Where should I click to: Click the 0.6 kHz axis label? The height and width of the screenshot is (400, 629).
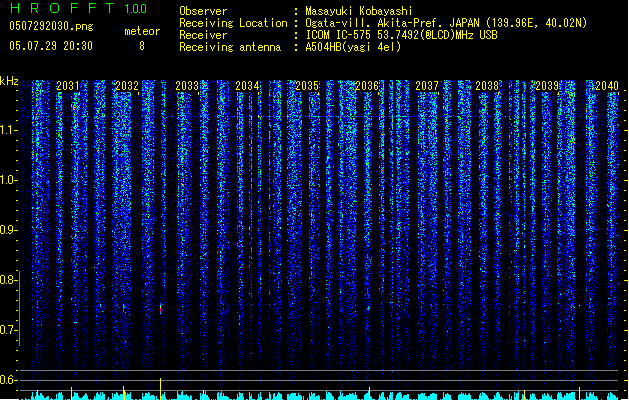click(x=8, y=380)
